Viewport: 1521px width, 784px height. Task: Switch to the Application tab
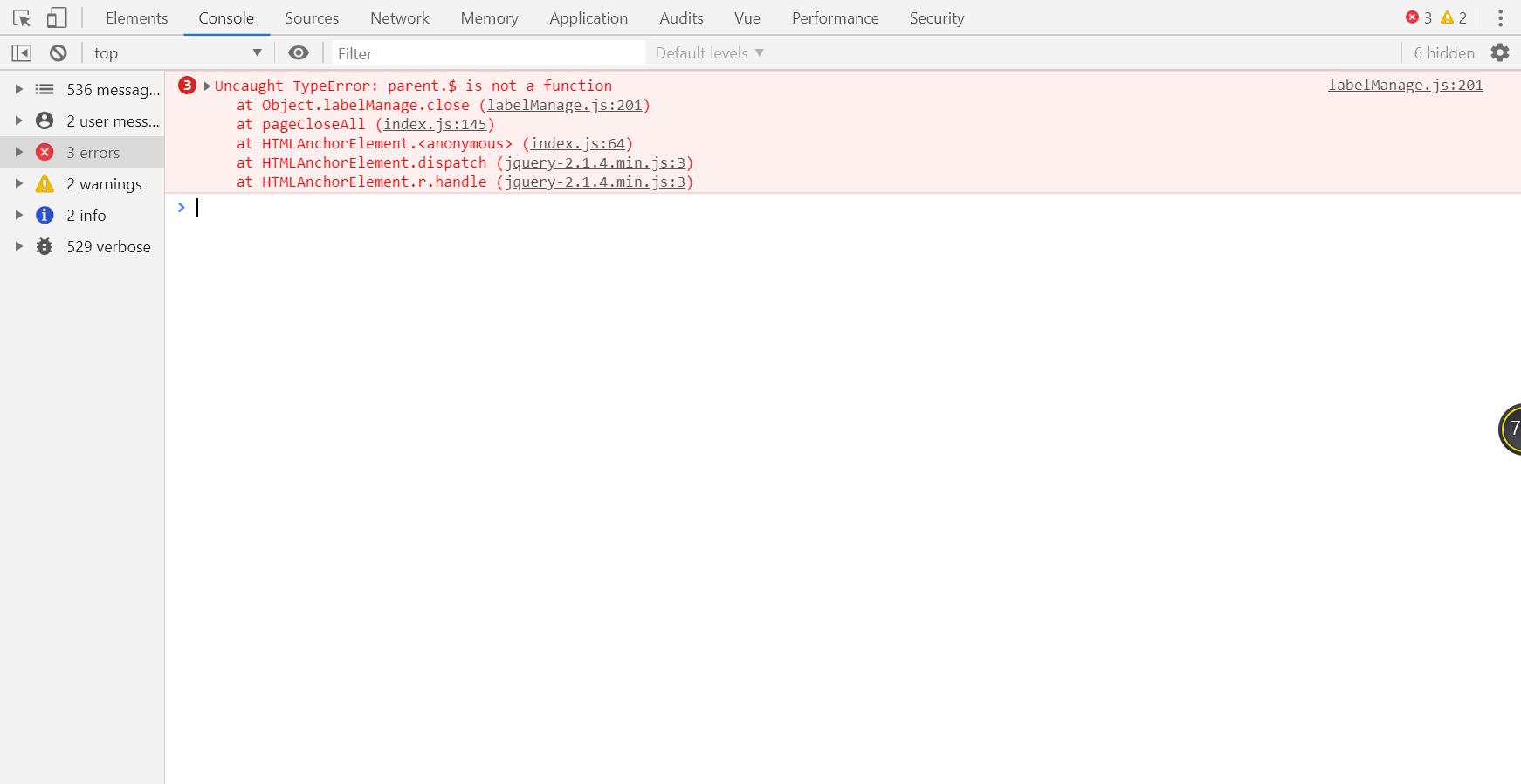click(x=588, y=17)
